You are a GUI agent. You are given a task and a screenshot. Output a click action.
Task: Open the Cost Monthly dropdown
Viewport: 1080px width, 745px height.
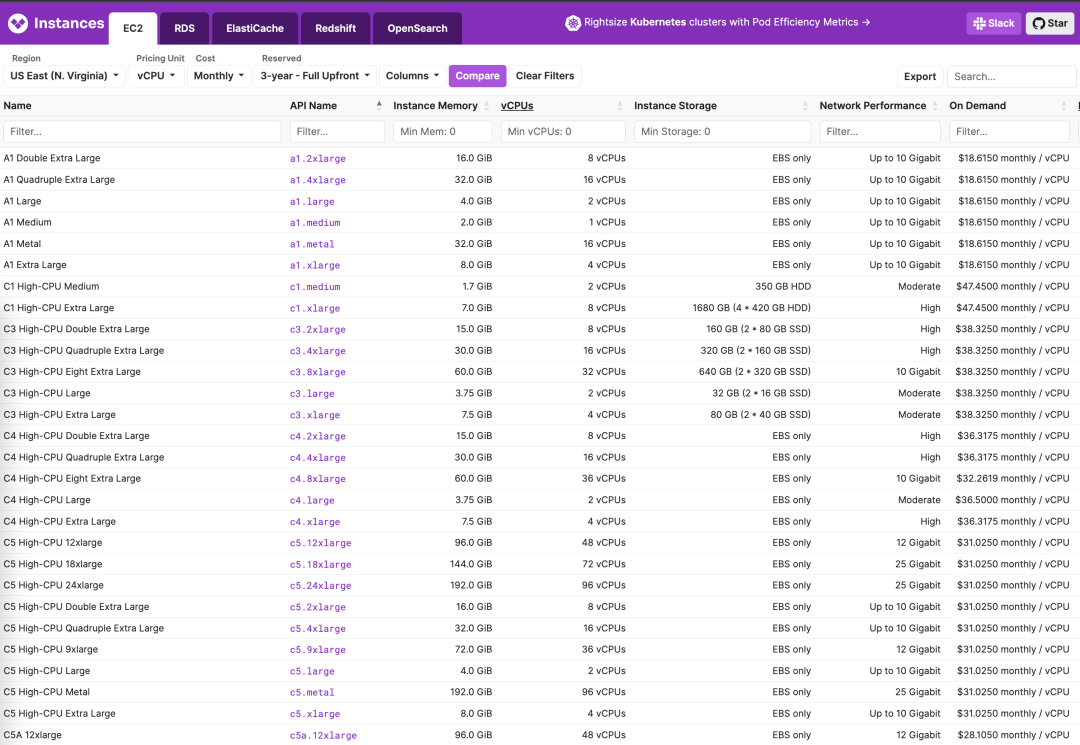coord(219,76)
